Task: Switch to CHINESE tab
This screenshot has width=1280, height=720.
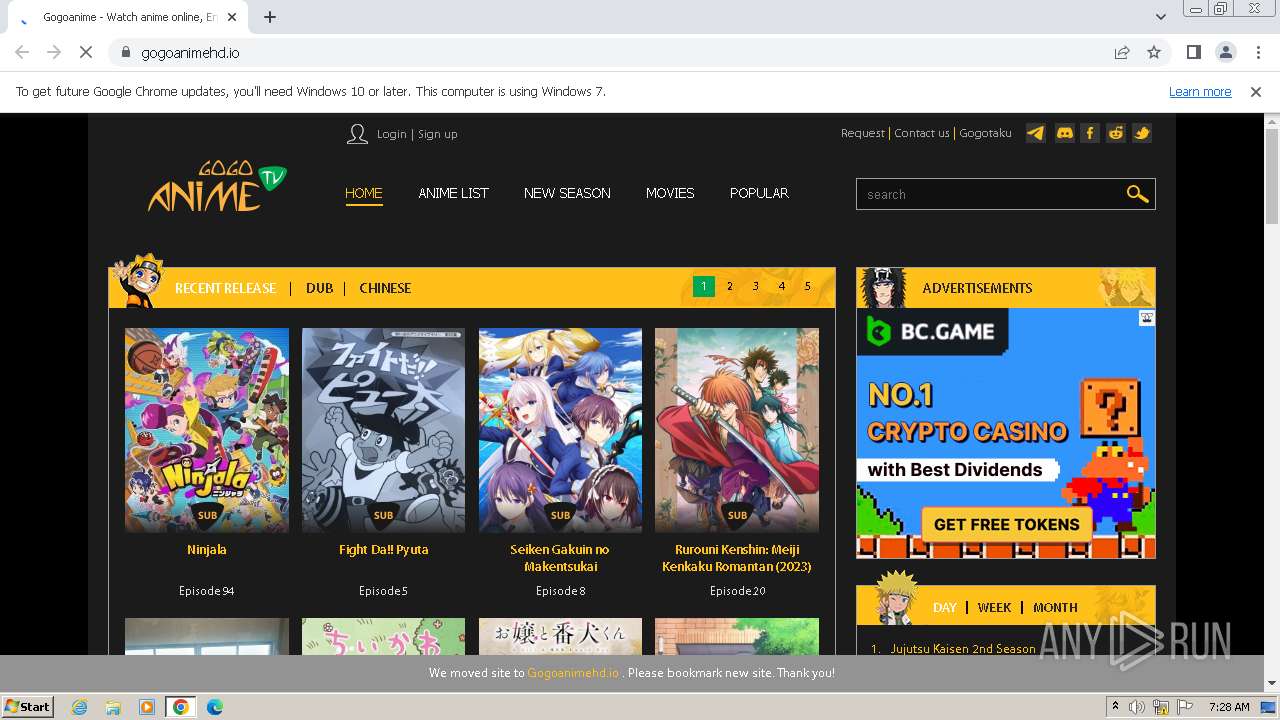Action: (x=385, y=288)
